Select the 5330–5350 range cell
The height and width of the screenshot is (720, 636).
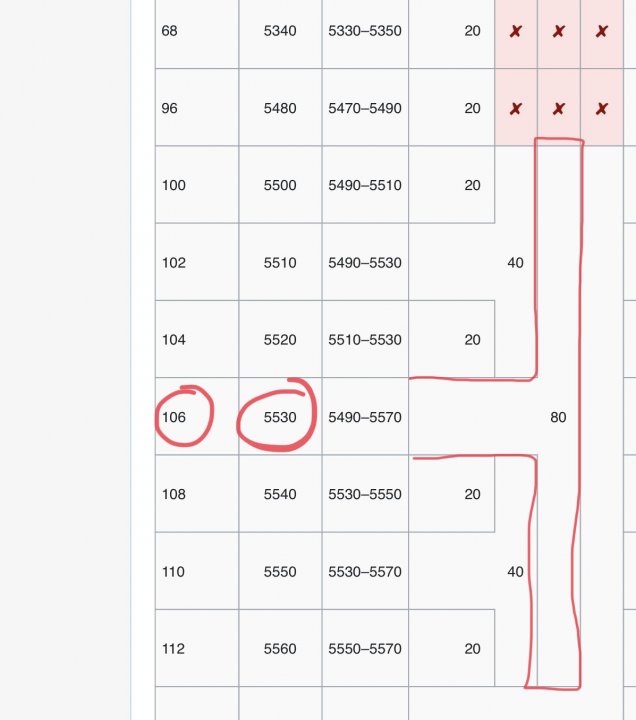point(364,31)
